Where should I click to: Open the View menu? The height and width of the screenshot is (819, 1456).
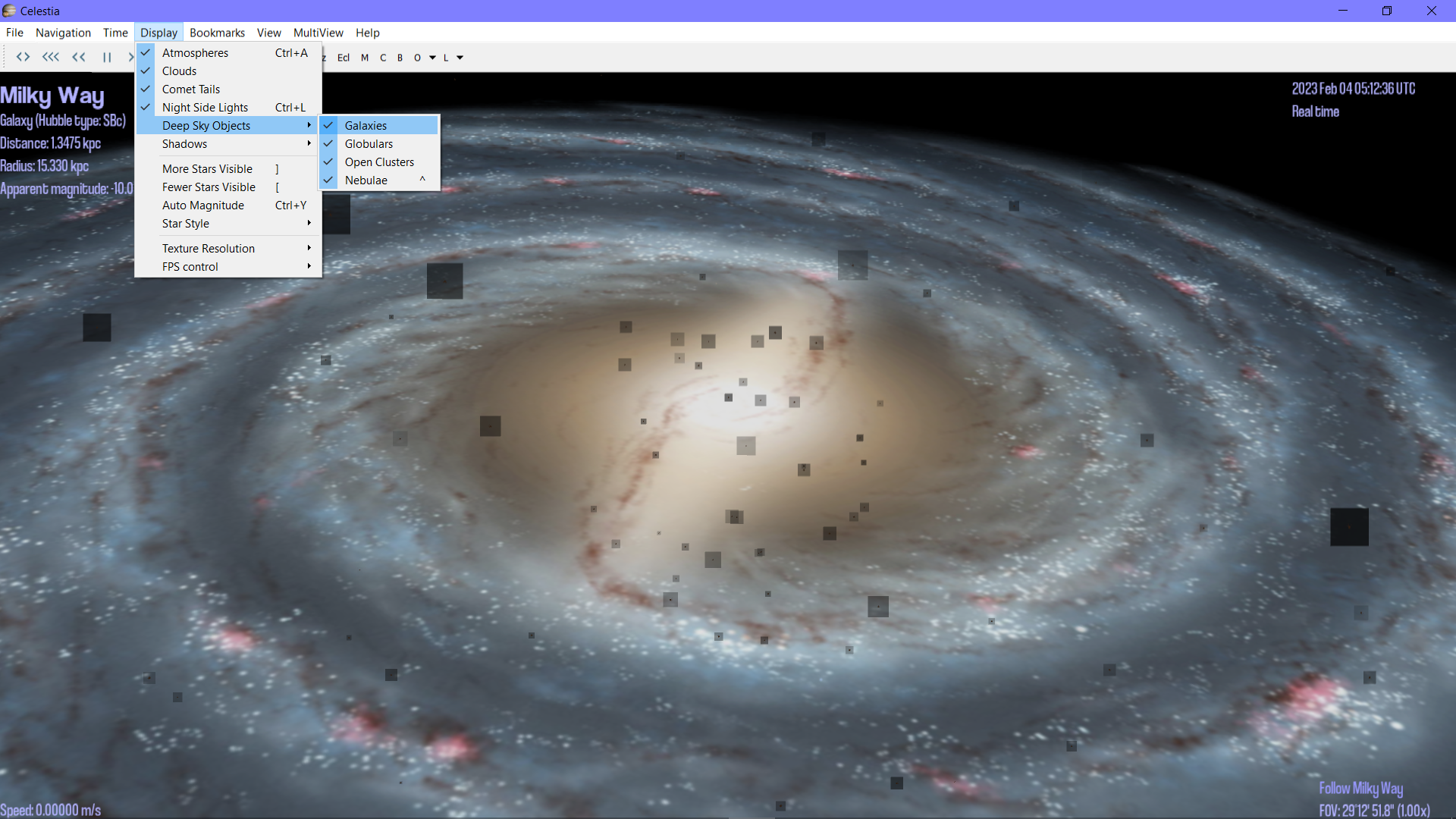pyautogui.click(x=268, y=33)
